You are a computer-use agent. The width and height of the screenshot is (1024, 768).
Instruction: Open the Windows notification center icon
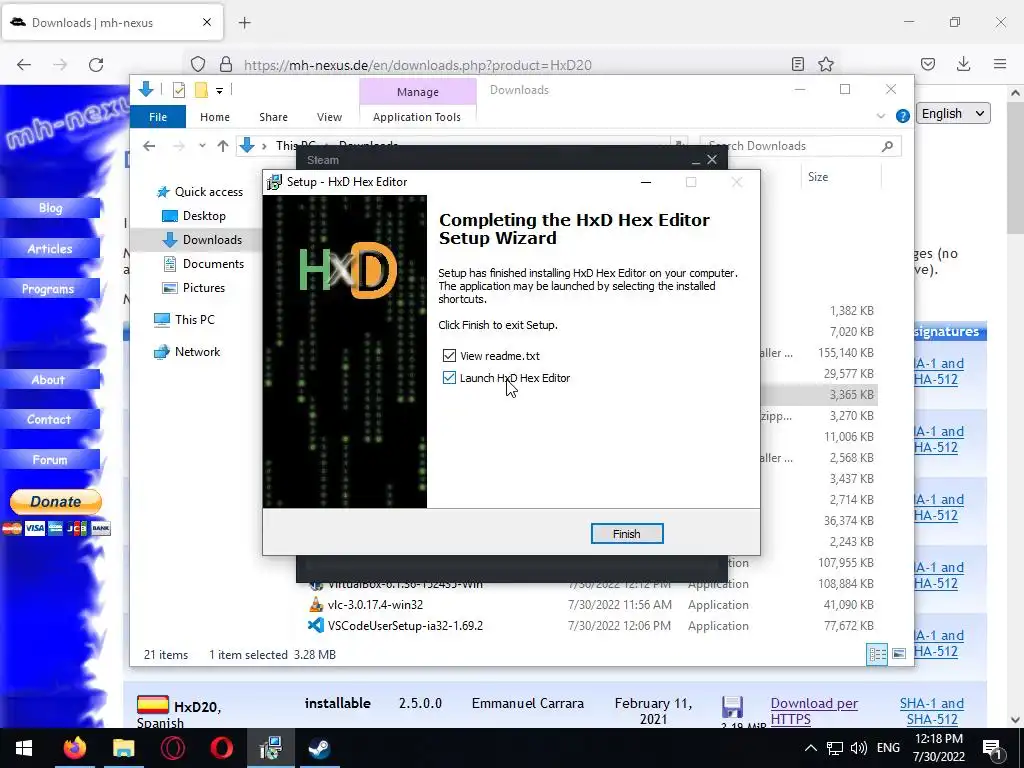[992, 748]
